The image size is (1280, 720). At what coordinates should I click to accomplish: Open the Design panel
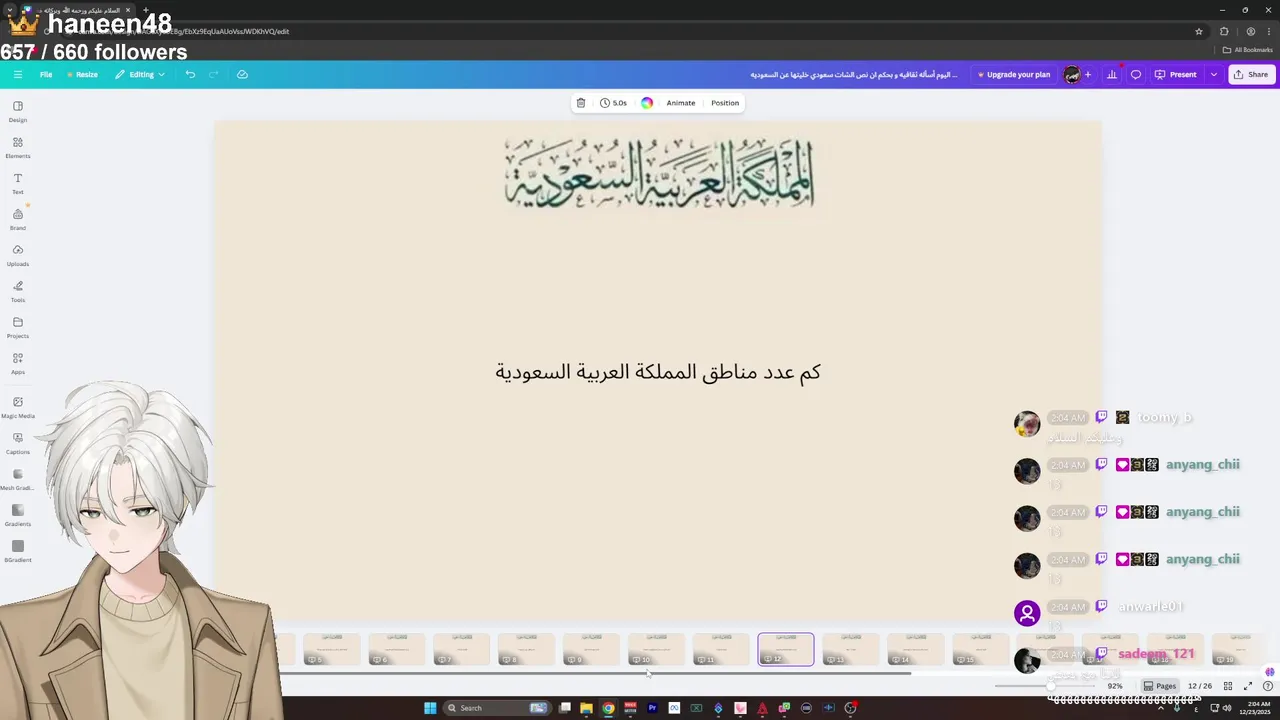point(18,112)
